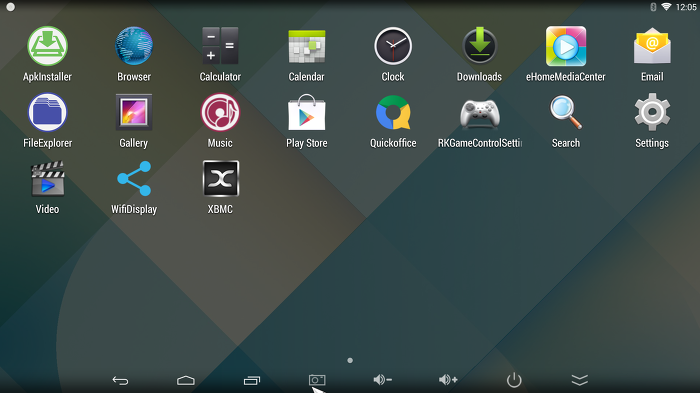Image resolution: width=700 pixels, height=393 pixels.
Task: Click the Bluetooth status icon
Action: point(653,7)
